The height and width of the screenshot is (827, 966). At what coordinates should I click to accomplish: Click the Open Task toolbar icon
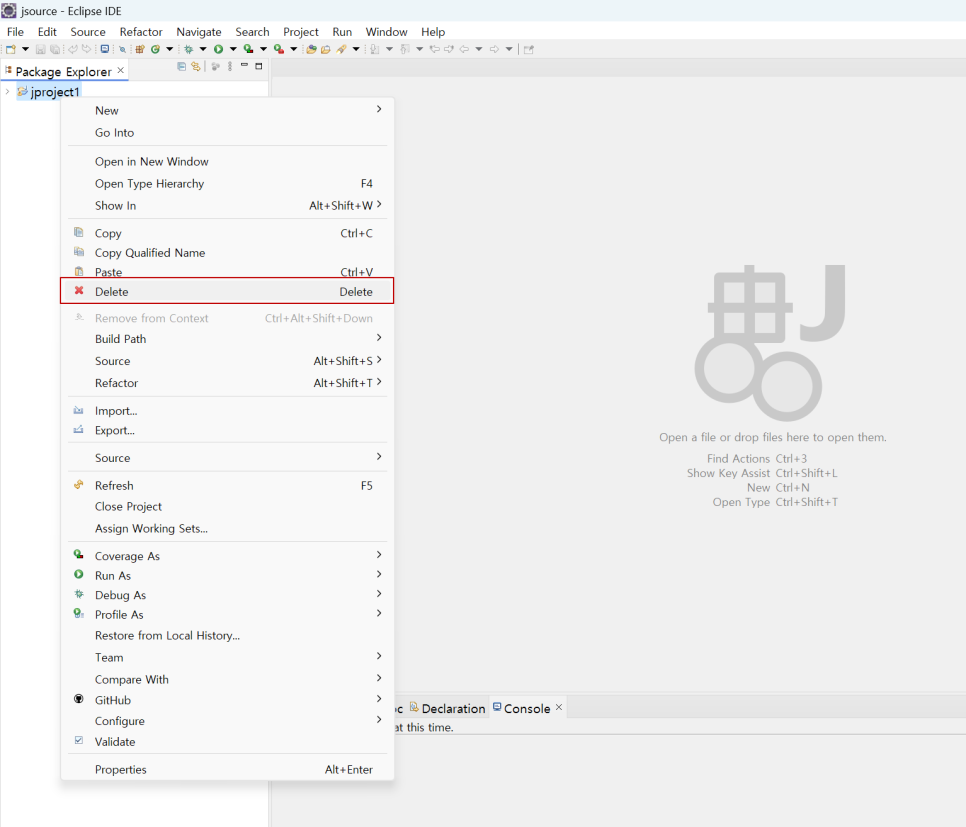[x=325, y=49]
